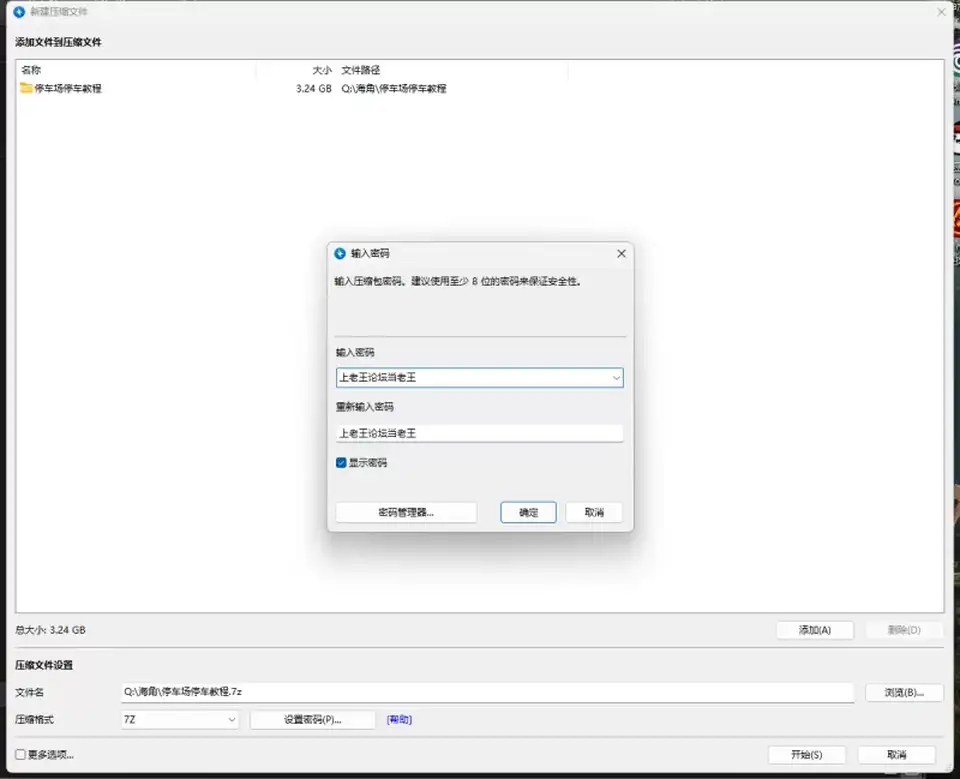The image size is (960, 779).
Task: Select the 停车场停车教程 folder name
Action: point(68,88)
